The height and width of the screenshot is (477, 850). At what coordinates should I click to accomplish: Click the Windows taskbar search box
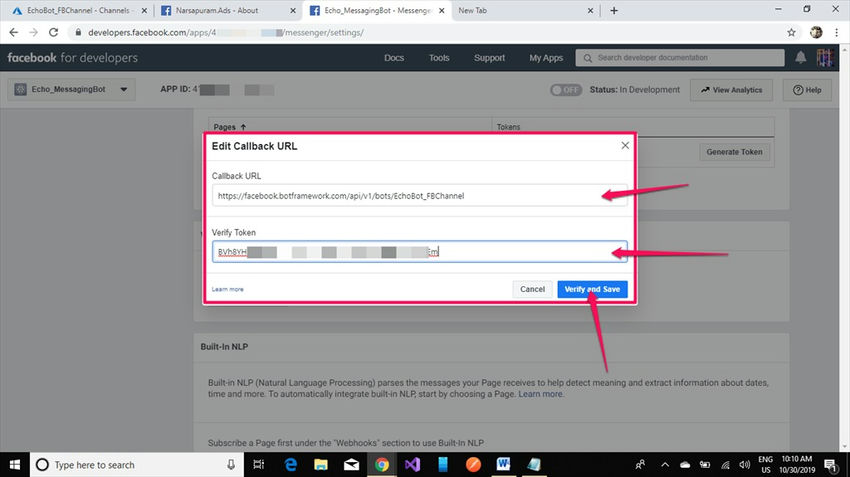pos(136,465)
